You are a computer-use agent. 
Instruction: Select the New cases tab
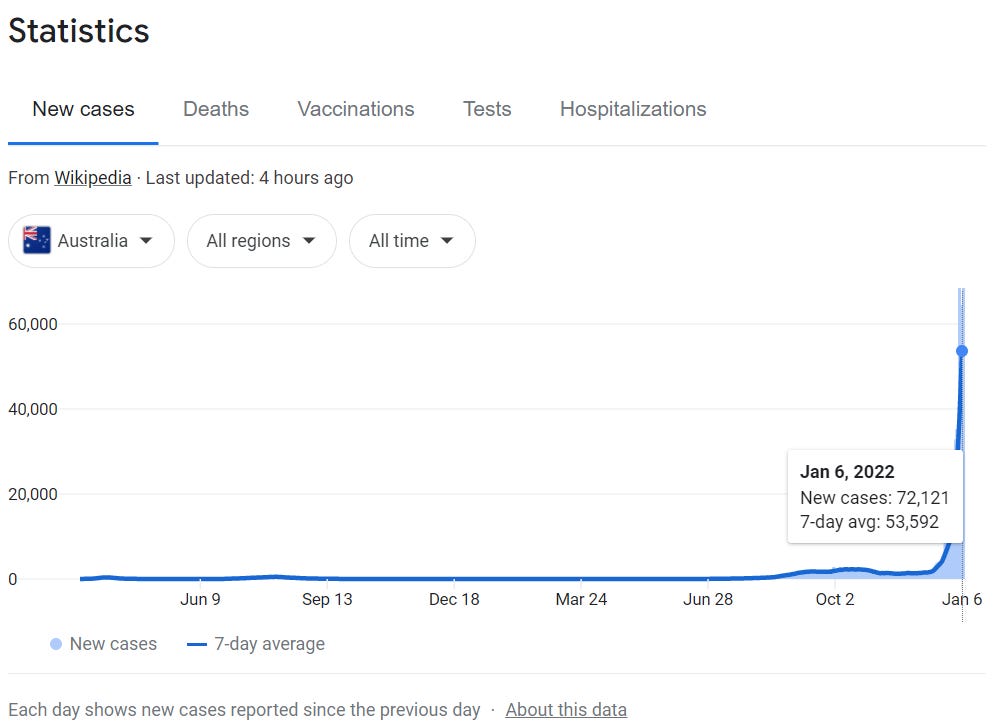[x=83, y=110]
